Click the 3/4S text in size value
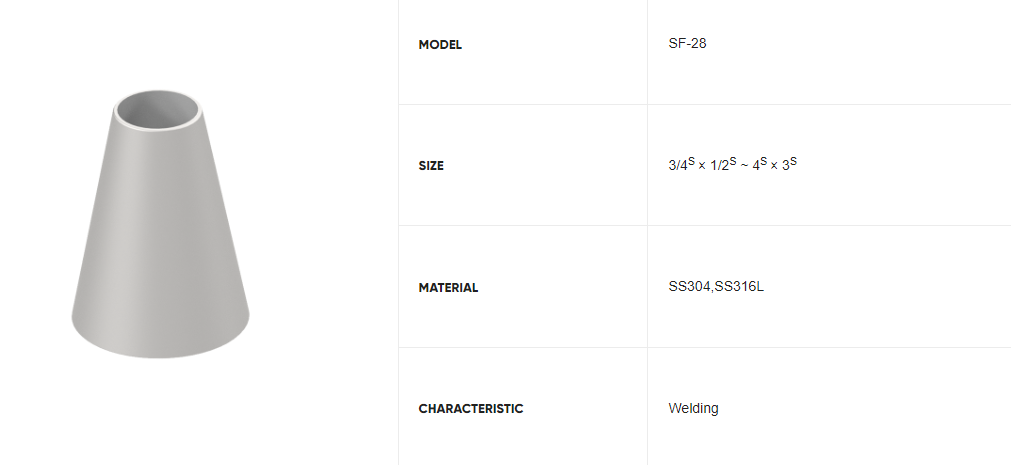This screenshot has width=1011, height=465. pyautogui.click(x=682, y=164)
